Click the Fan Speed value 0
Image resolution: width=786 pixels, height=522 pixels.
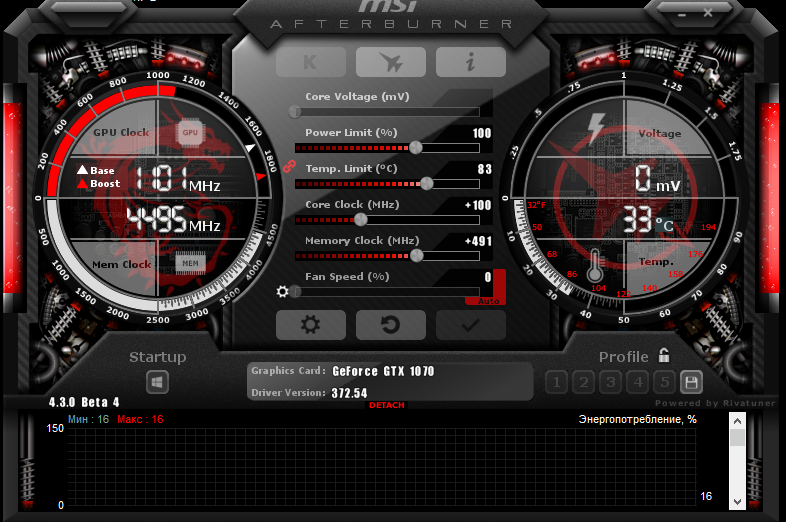pyautogui.click(x=488, y=277)
